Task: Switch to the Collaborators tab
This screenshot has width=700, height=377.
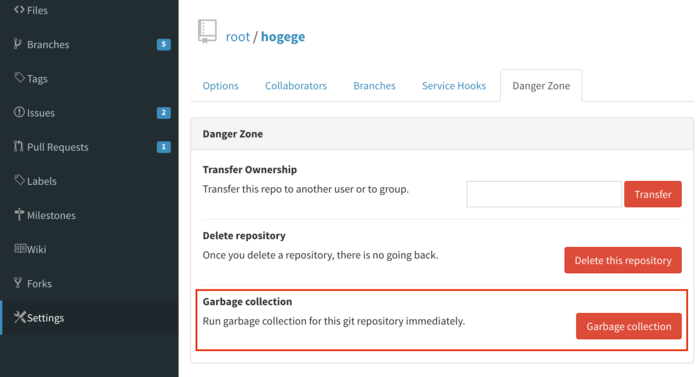Action: [296, 86]
